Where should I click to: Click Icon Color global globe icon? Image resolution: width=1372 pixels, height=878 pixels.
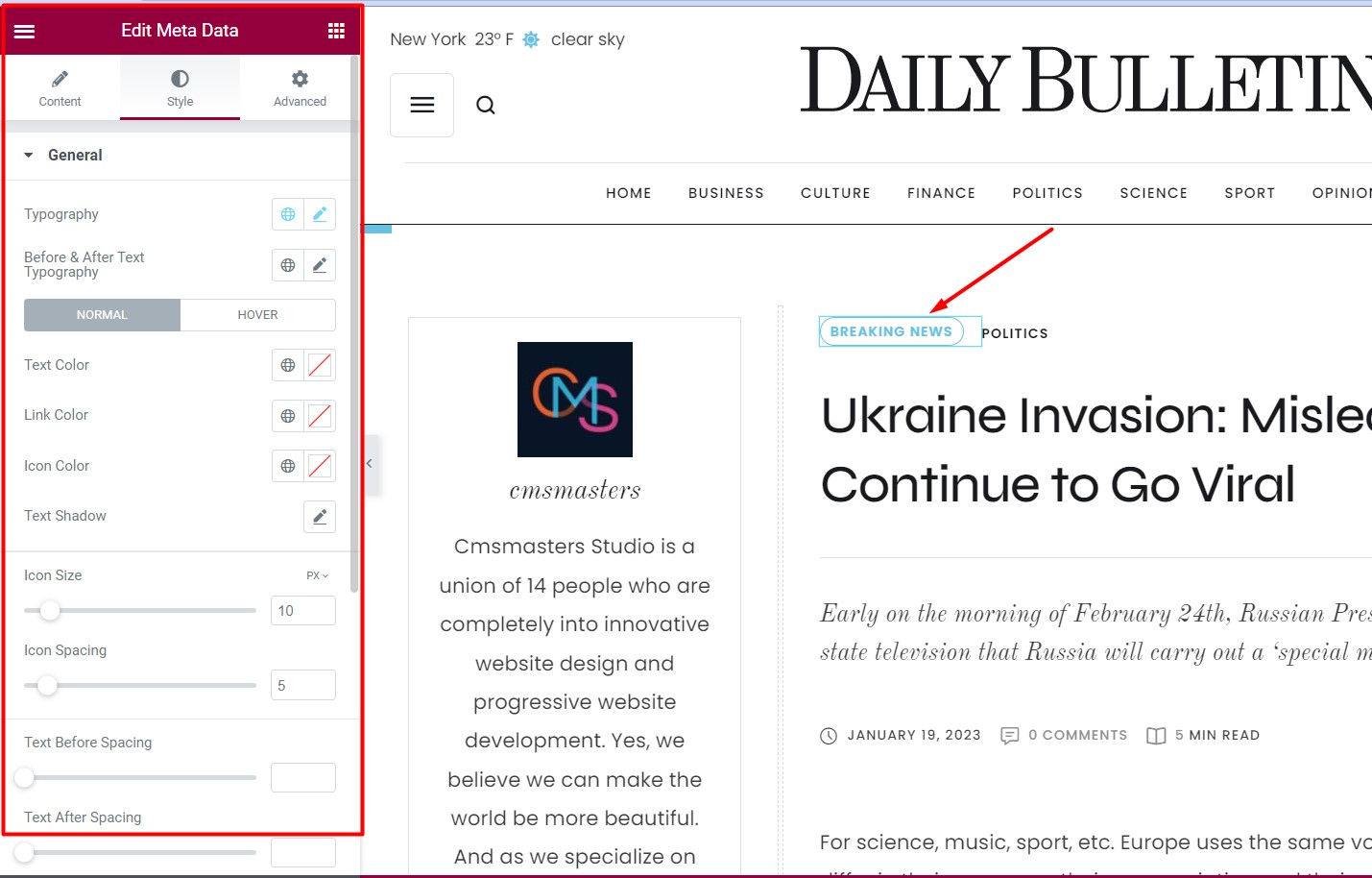(288, 466)
